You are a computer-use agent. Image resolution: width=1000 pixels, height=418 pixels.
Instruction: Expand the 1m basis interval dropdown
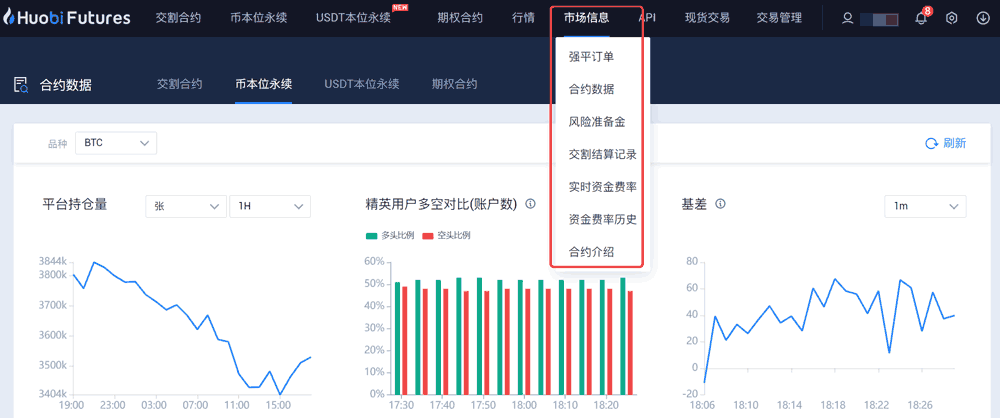(925, 206)
